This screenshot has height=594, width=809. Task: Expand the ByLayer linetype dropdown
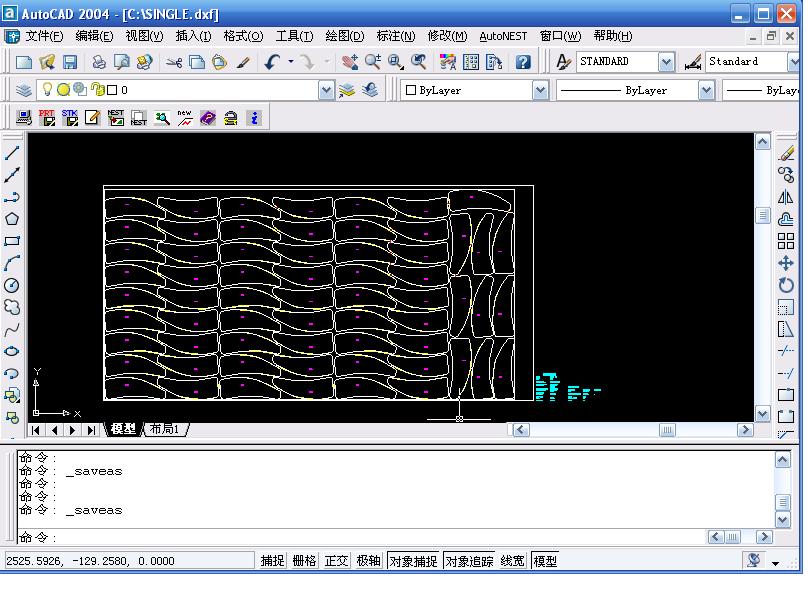pos(706,90)
